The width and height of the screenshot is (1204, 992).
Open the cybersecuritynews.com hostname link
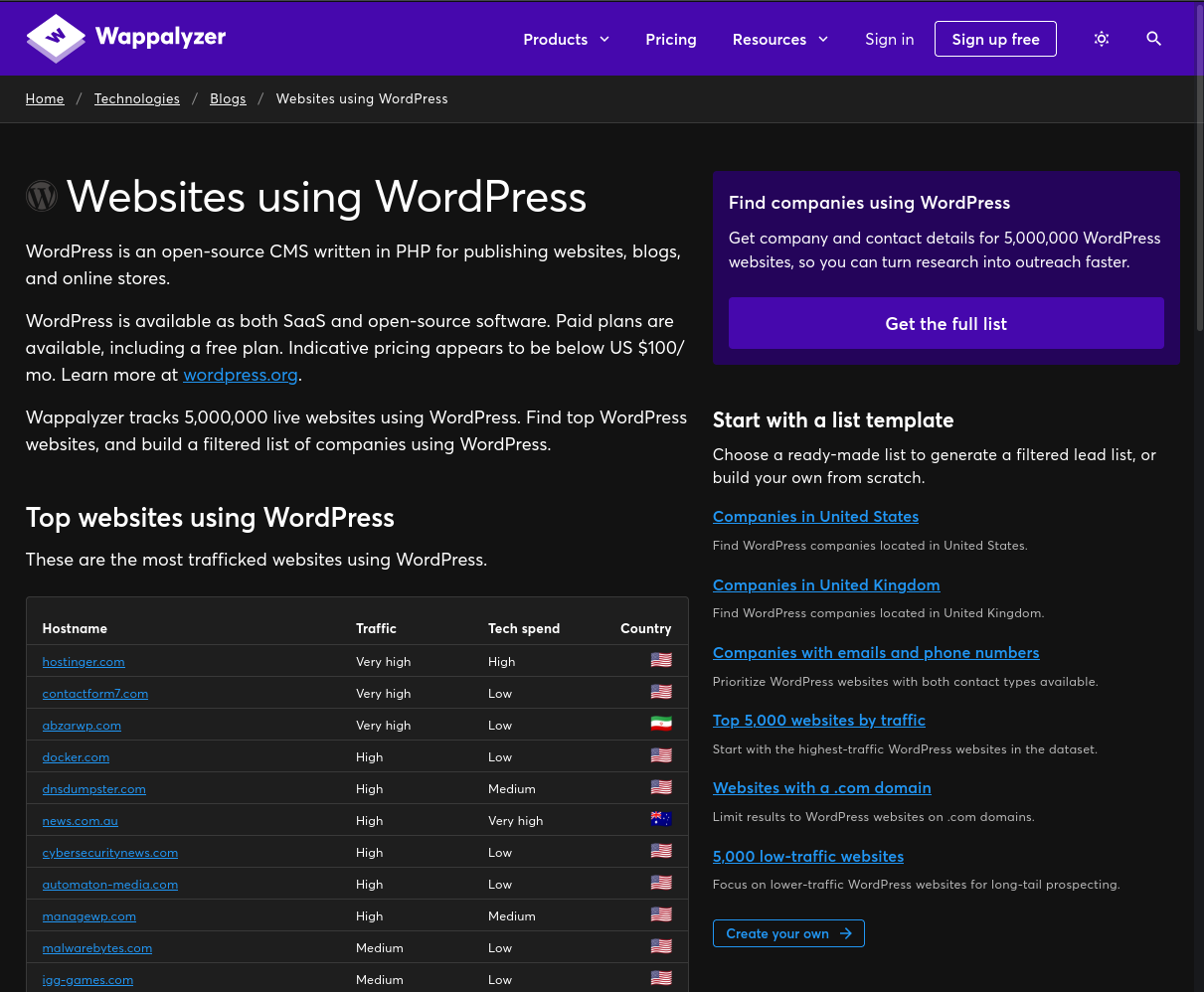[110, 852]
